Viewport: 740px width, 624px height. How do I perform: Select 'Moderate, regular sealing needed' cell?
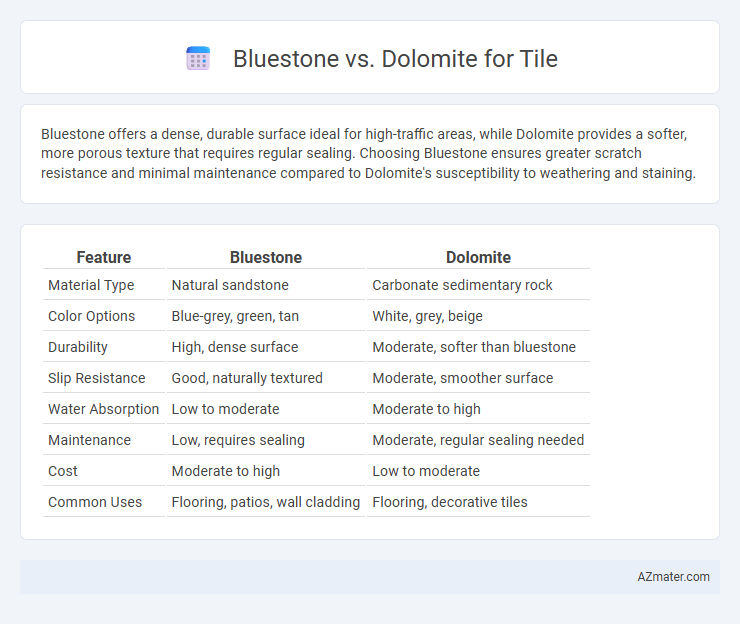478,440
